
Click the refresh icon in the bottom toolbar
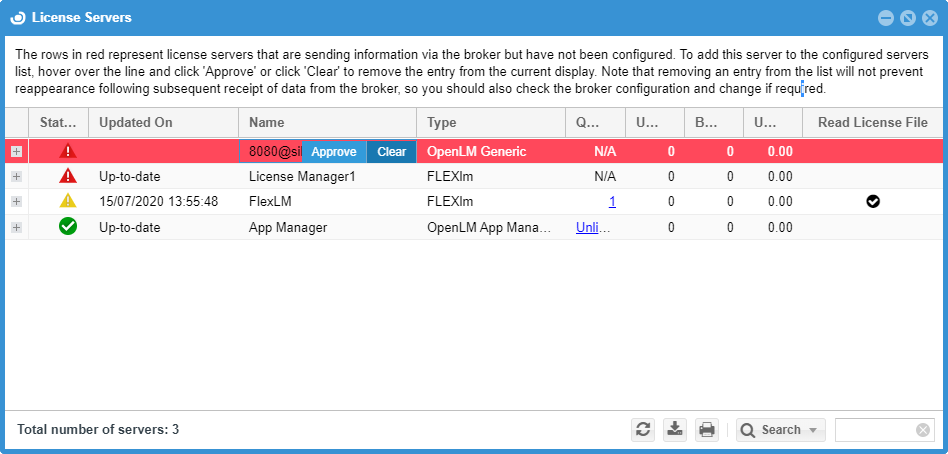[x=643, y=430]
